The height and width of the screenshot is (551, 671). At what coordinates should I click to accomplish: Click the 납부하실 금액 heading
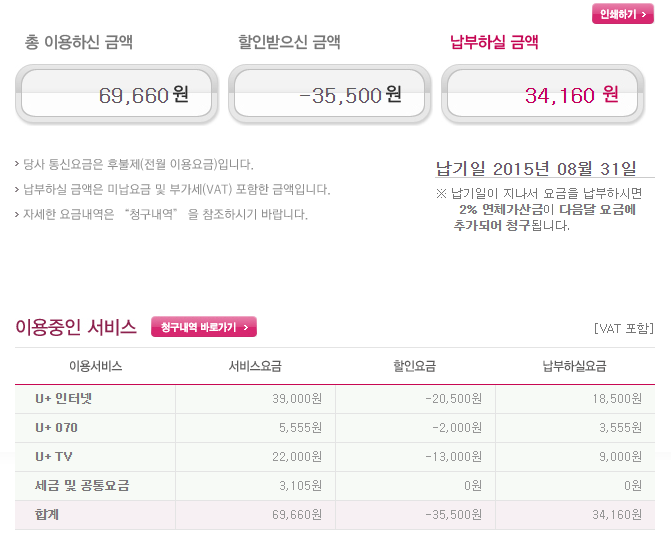tap(494, 42)
